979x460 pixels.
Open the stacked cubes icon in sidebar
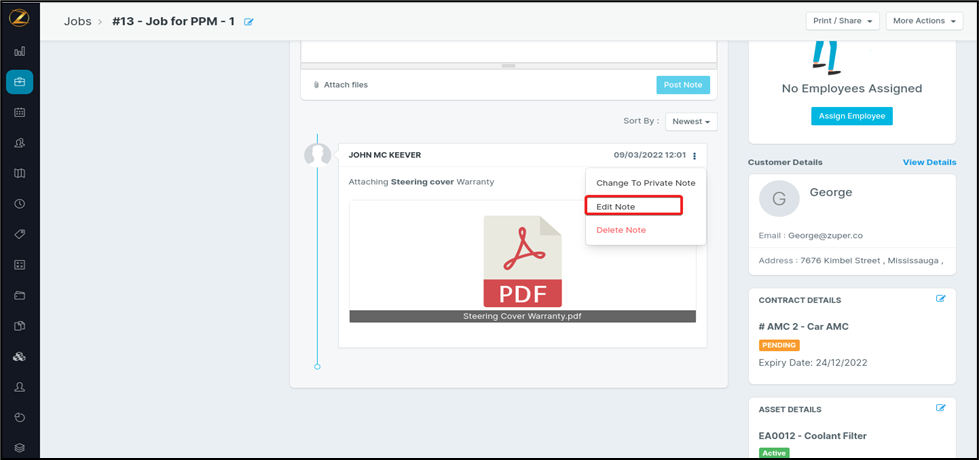pos(19,356)
